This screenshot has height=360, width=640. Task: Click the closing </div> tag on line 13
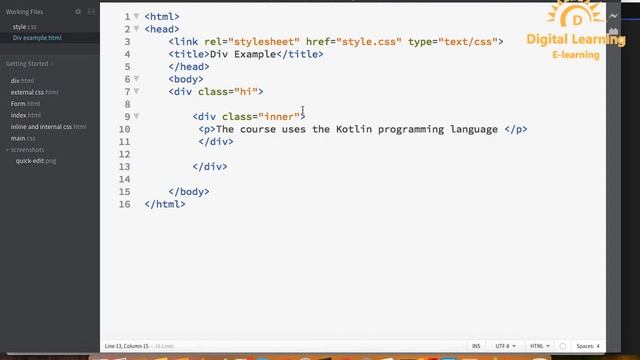210,167
